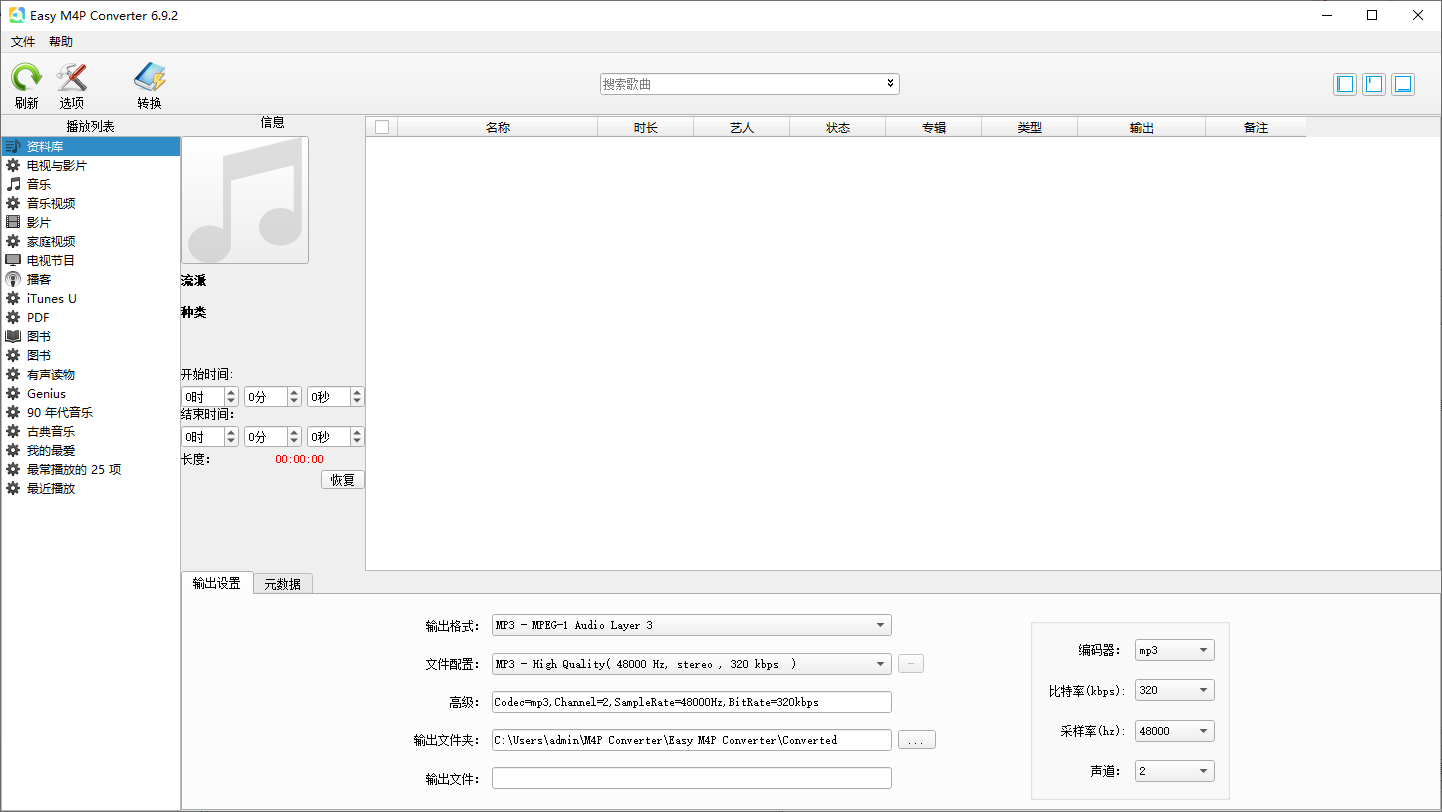Sort by the 名称 column header
This screenshot has width=1442, height=812.
[498, 127]
